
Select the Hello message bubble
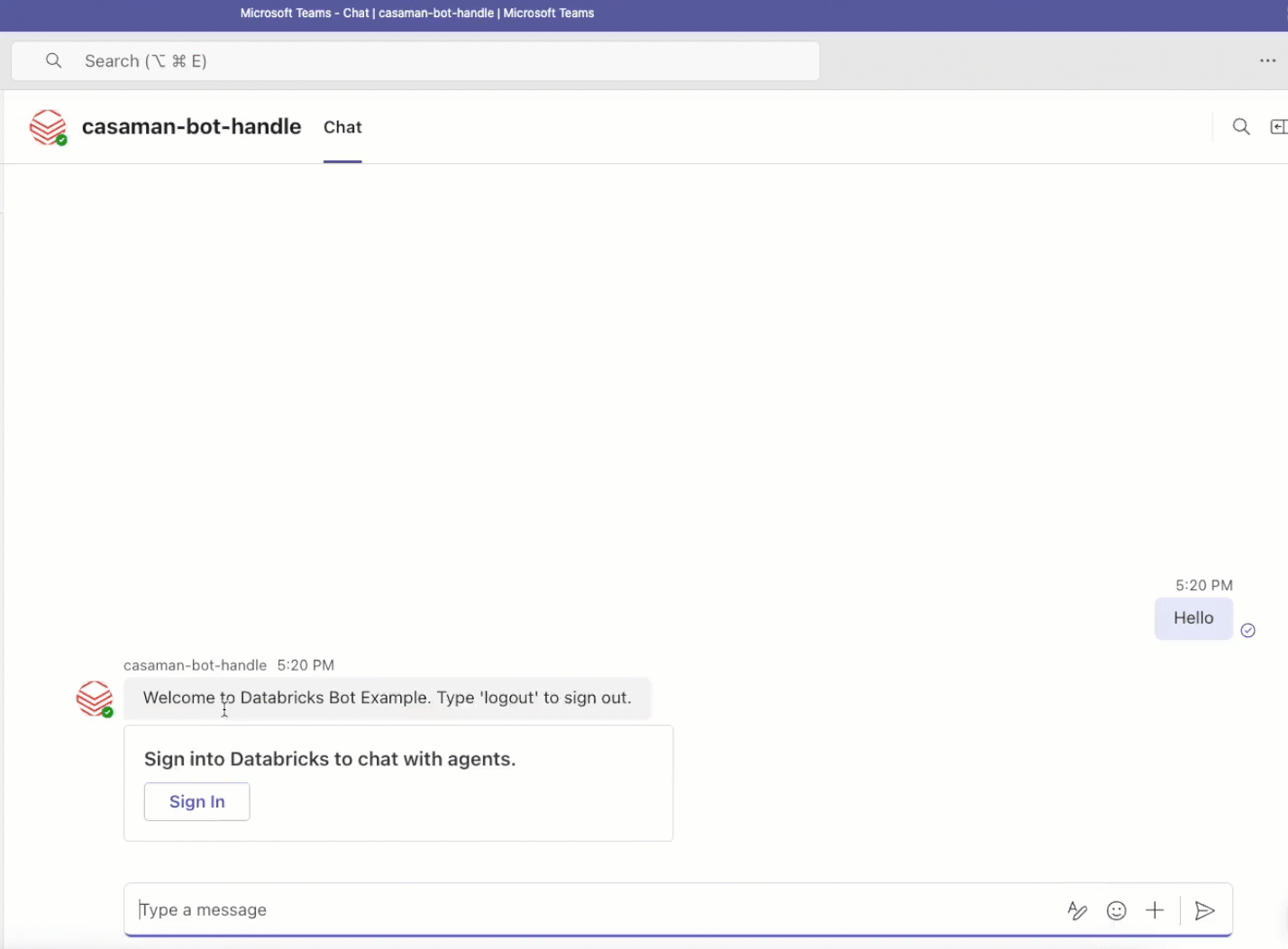coord(1193,618)
